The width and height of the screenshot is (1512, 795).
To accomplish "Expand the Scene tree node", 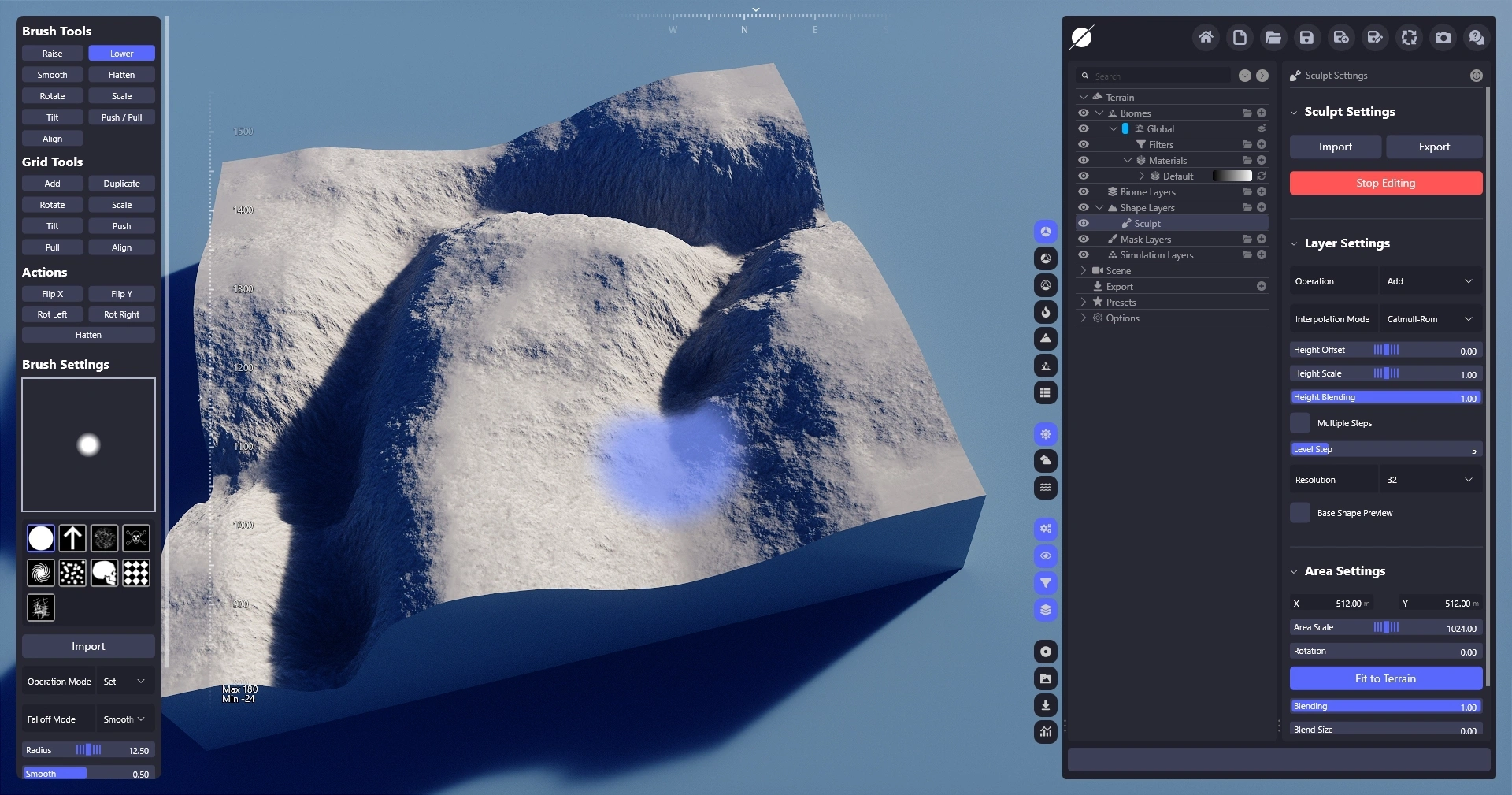I will coord(1084,270).
